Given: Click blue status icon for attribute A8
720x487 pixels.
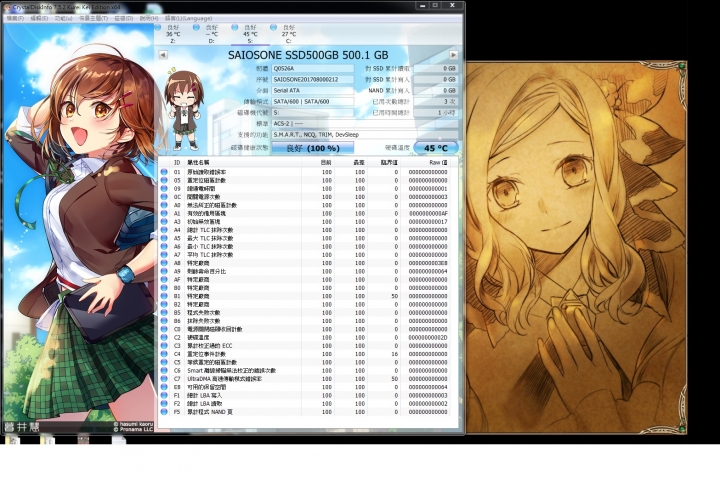Looking at the screenshot, I should point(164,263).
